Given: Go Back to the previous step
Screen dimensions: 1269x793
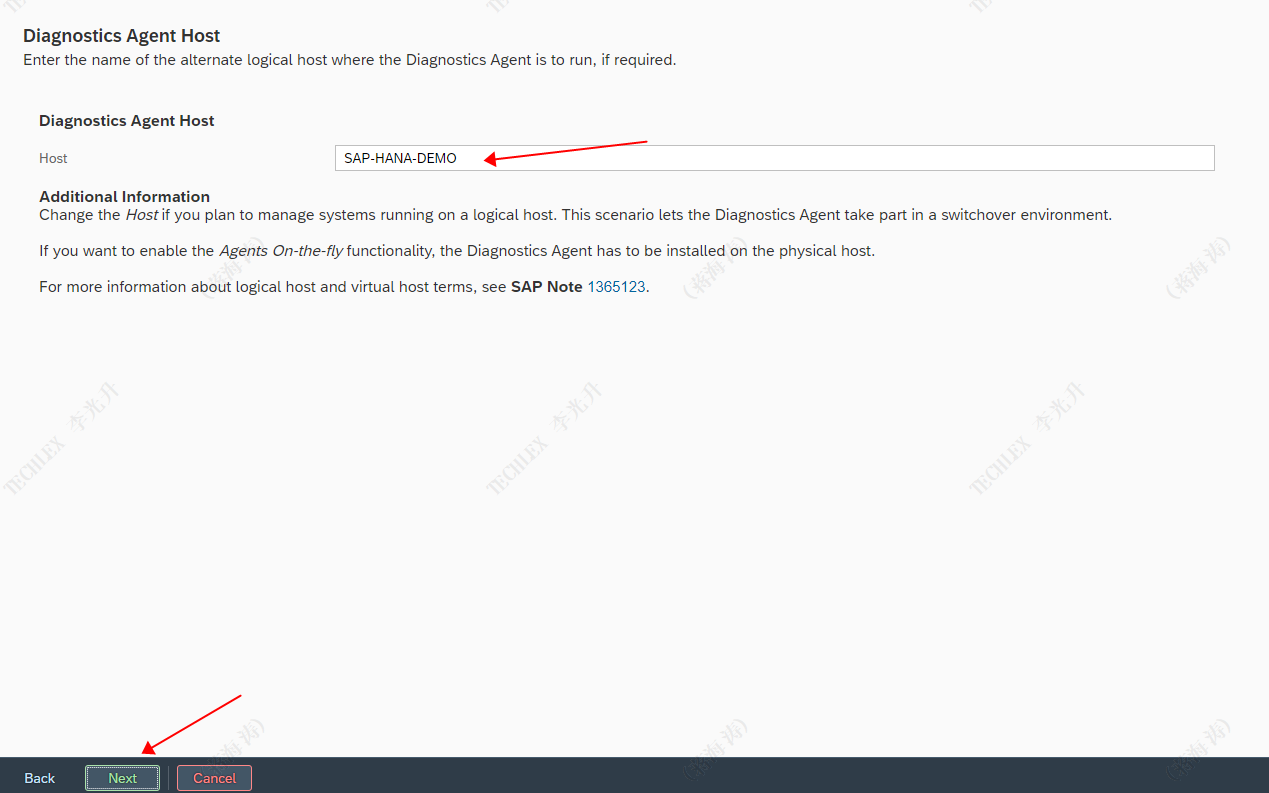Looking at the screenshot, I should coord(40,778).
